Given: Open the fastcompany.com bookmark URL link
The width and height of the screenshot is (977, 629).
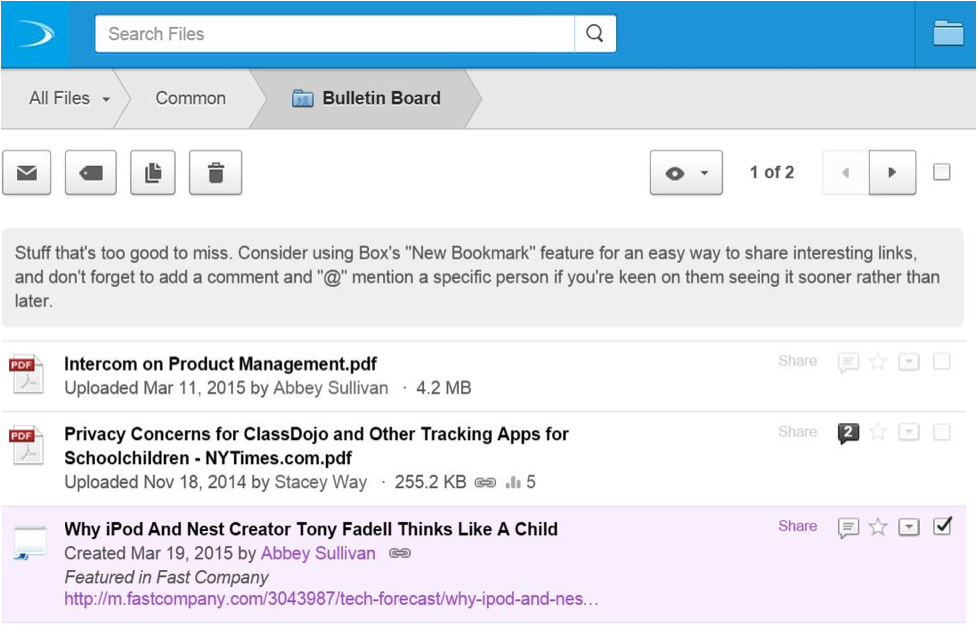Looking at the screenshot, I should pyautogui.click(x=331, y=600).
